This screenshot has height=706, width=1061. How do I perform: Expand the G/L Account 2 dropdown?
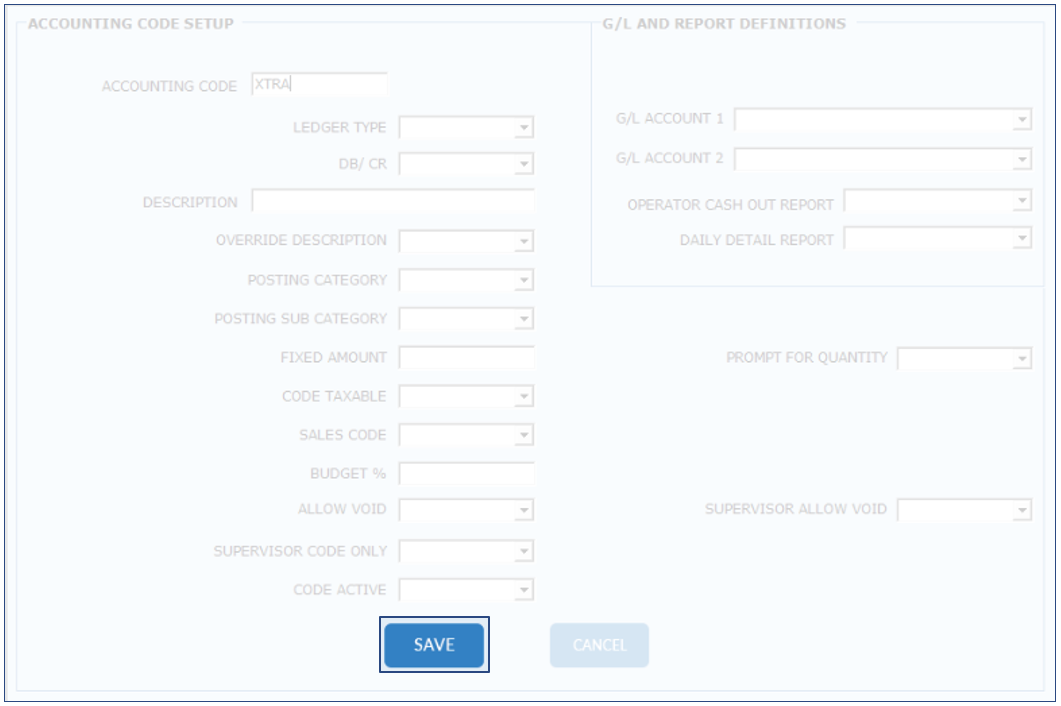[x=882, y=159]
